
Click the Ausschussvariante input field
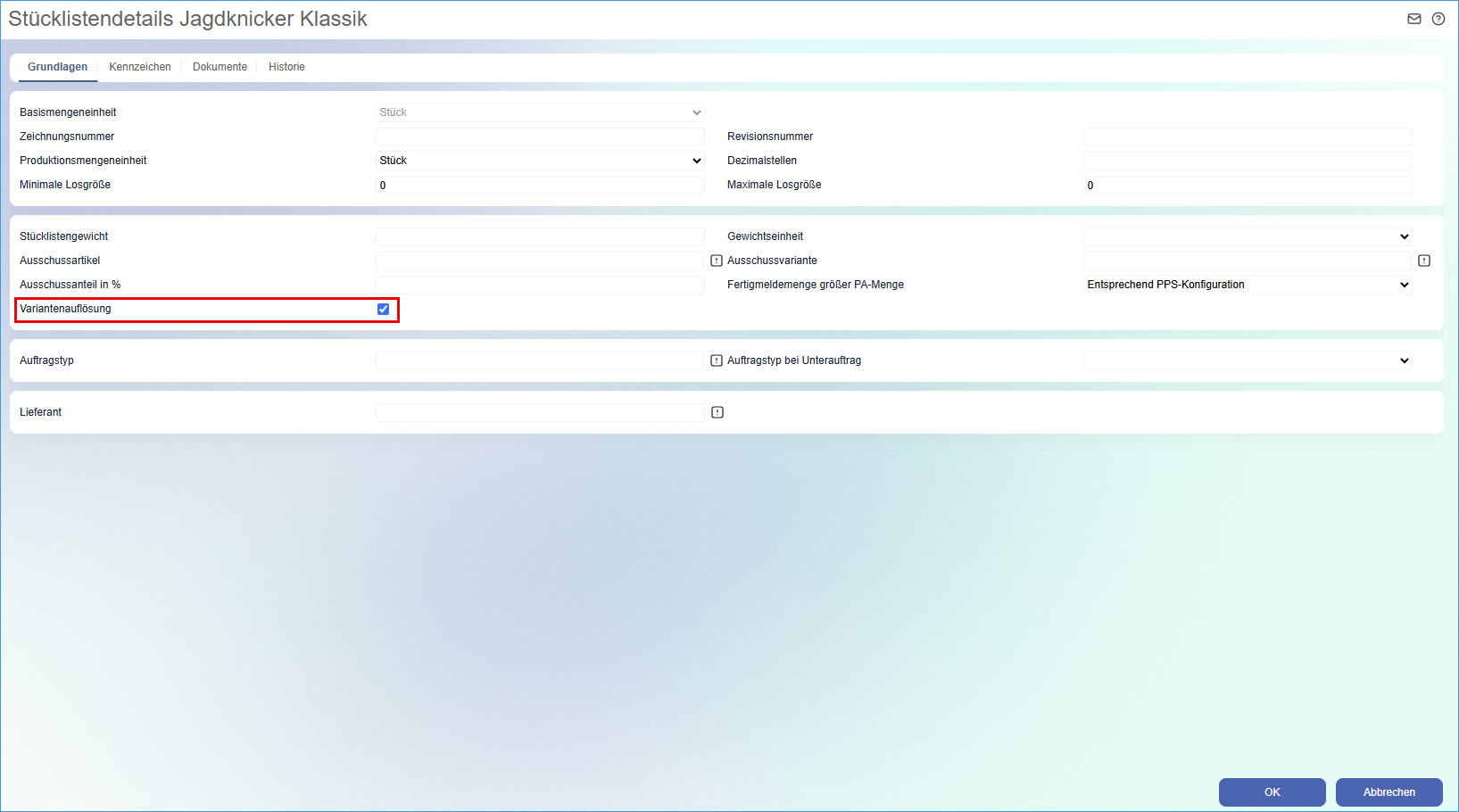point(1248,261)
